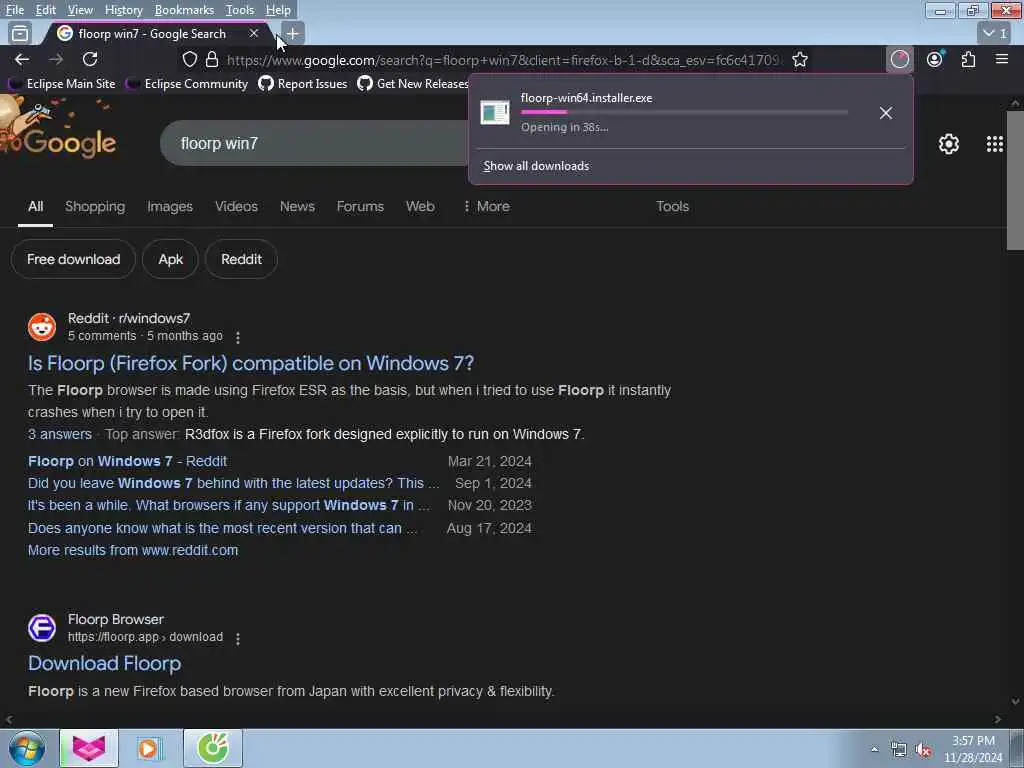Viewport: 1024px width, 768px height.
Task: Open the search Tools options
Action: [672, 206]
